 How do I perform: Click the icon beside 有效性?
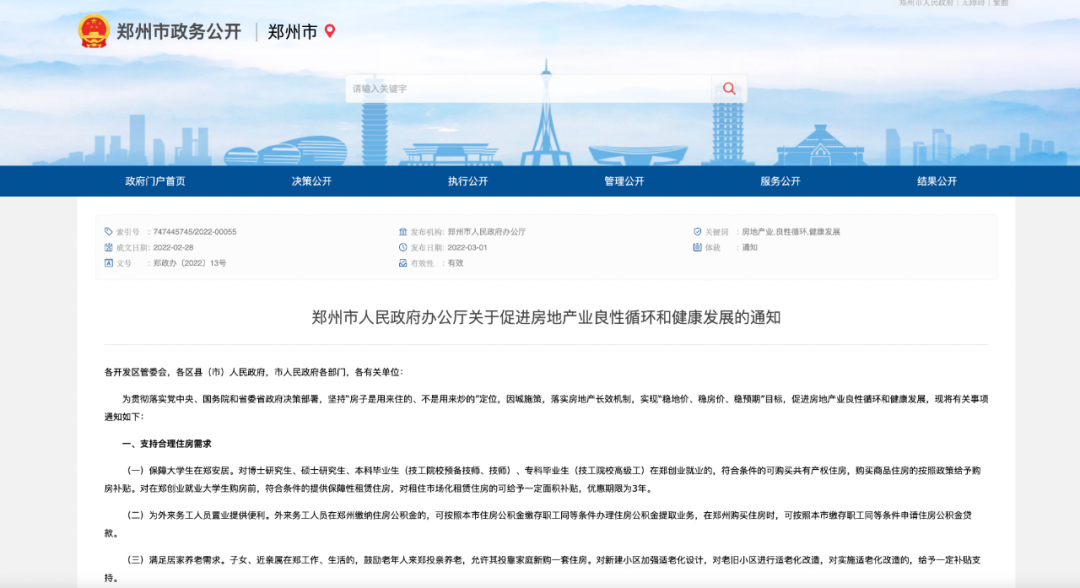403,263
